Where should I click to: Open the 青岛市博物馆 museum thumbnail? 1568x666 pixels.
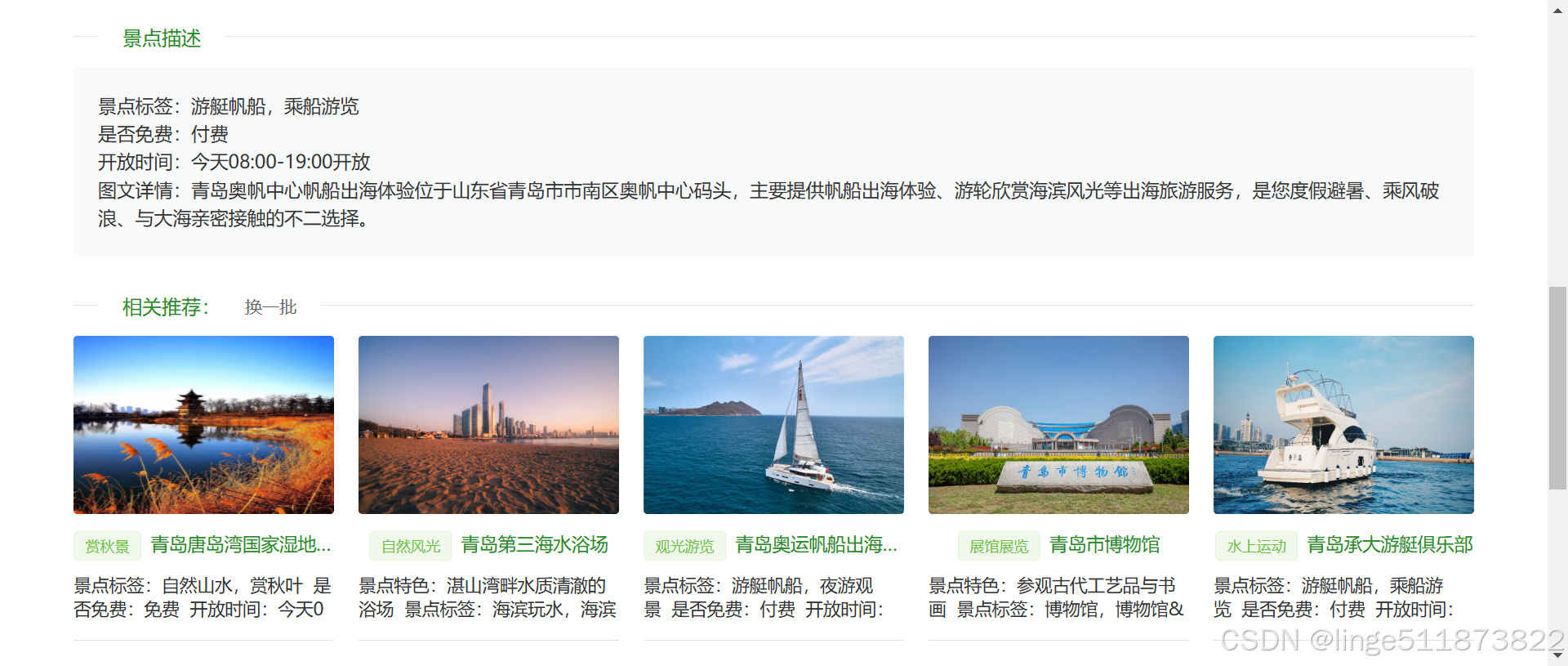click(x=1058, y=425)
